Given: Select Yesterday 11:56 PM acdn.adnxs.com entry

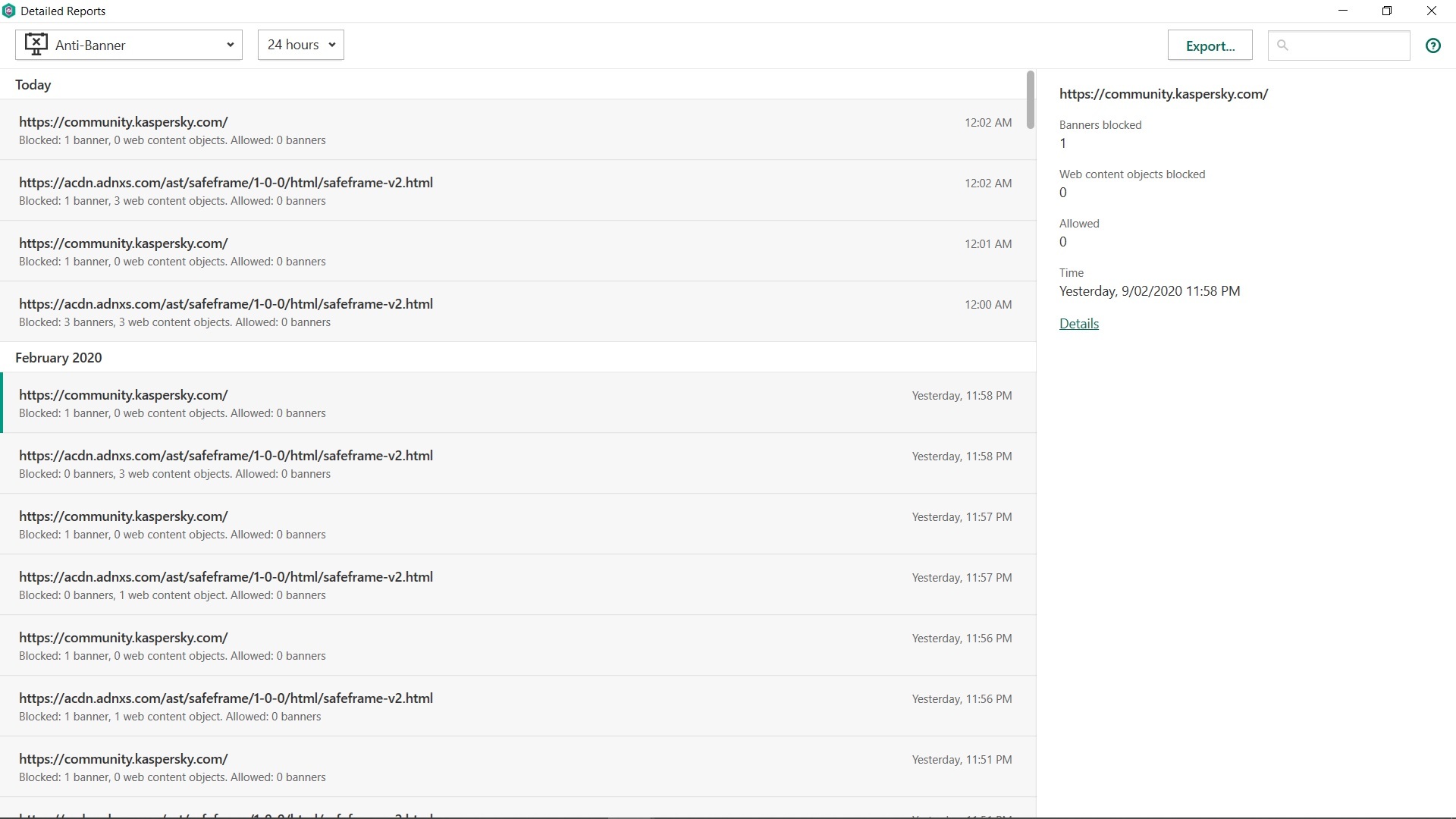Looking at the screenshot, I should tap(516, 706).
